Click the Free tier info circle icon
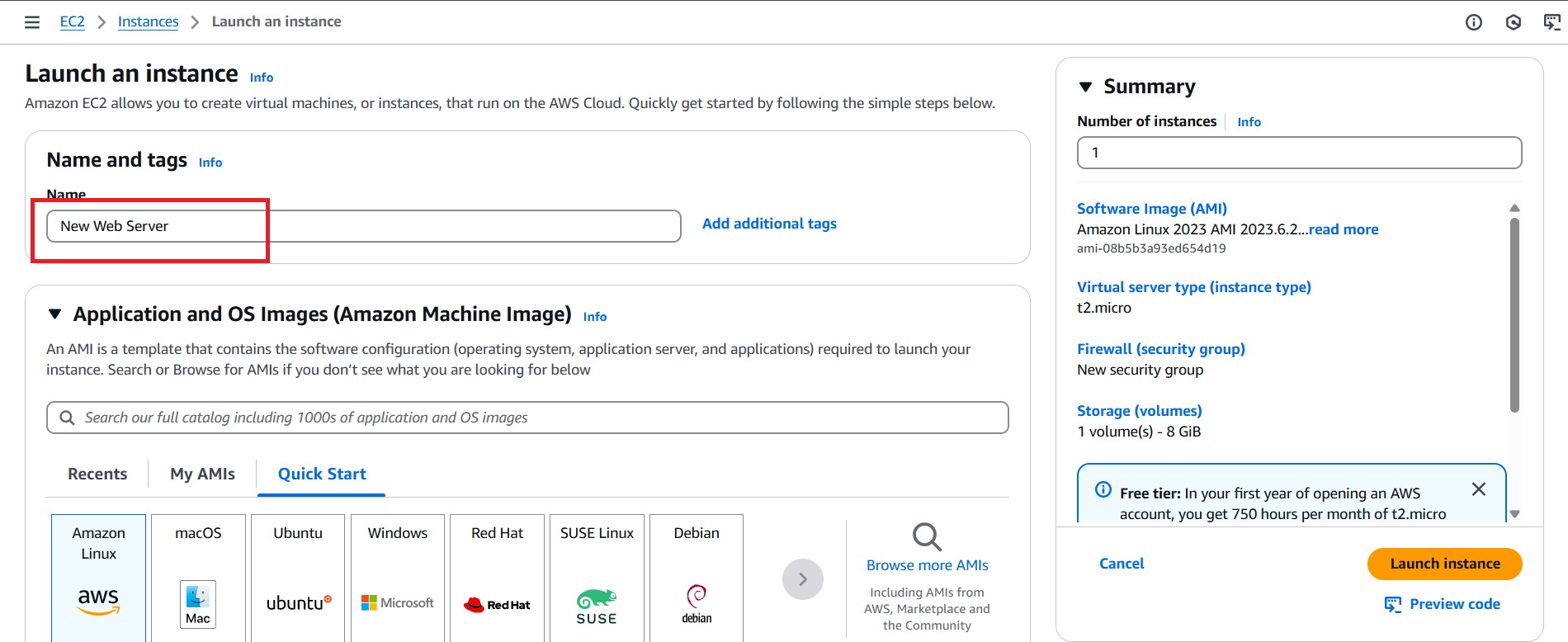Viewport: 1568px width, 642px height. (1103, 489)
